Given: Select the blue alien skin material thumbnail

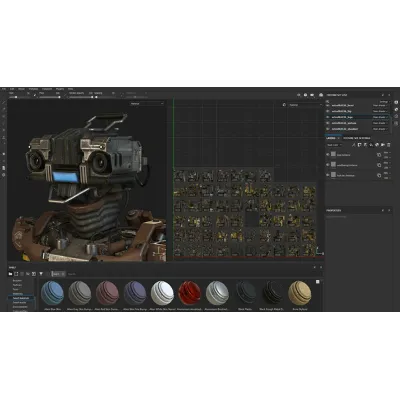Looking at the screenshot, I should (x=52, y=293).
